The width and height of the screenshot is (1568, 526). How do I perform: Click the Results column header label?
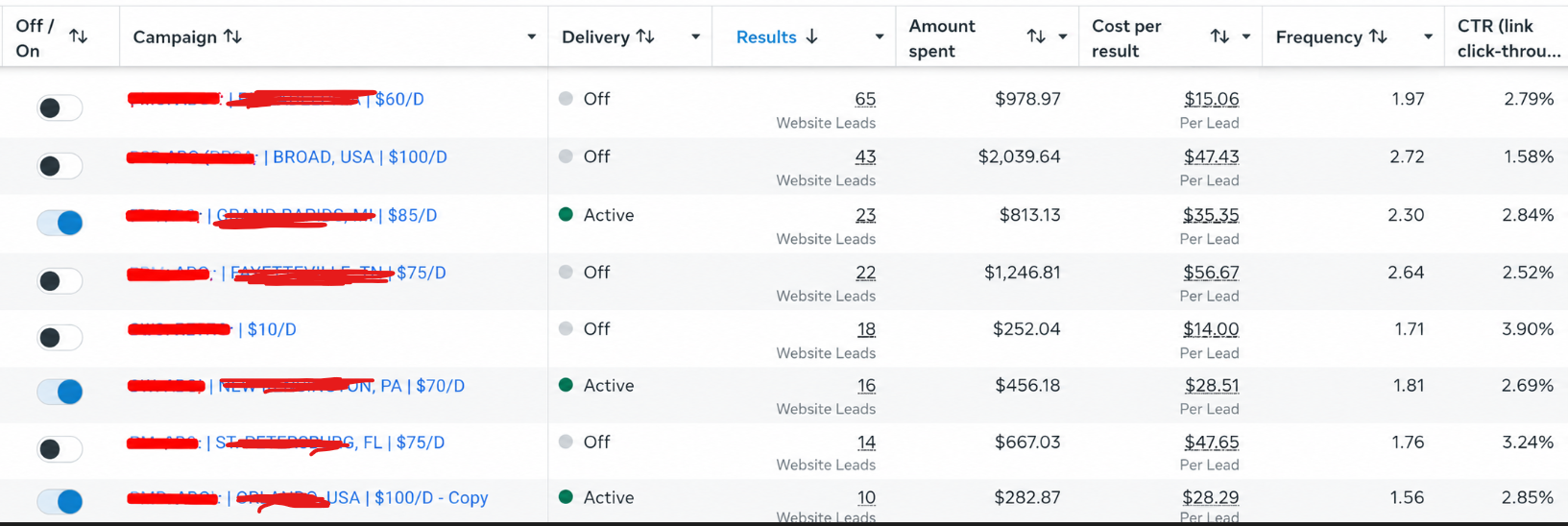pos(766,36)
